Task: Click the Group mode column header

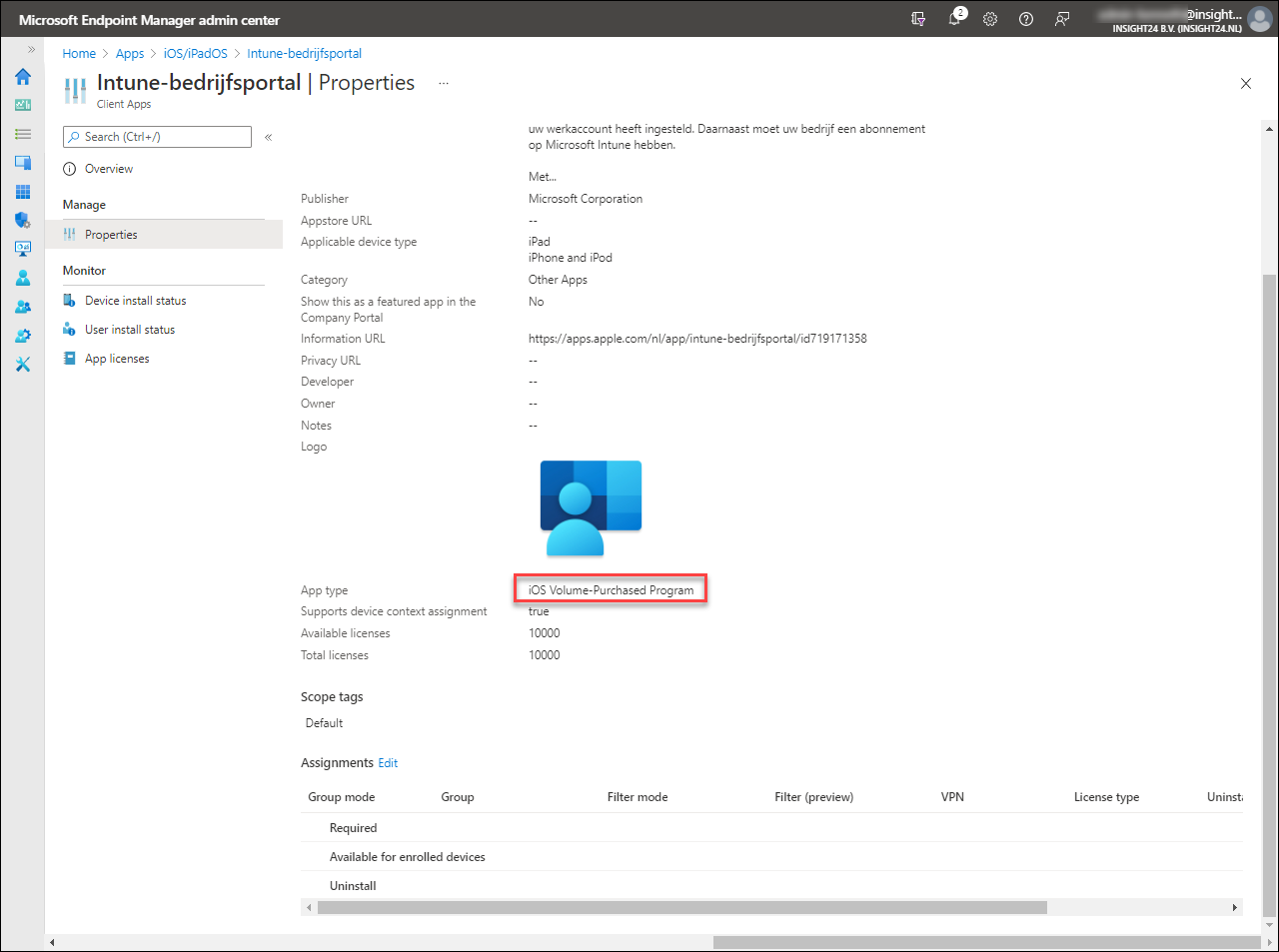Action: point(341,797)
